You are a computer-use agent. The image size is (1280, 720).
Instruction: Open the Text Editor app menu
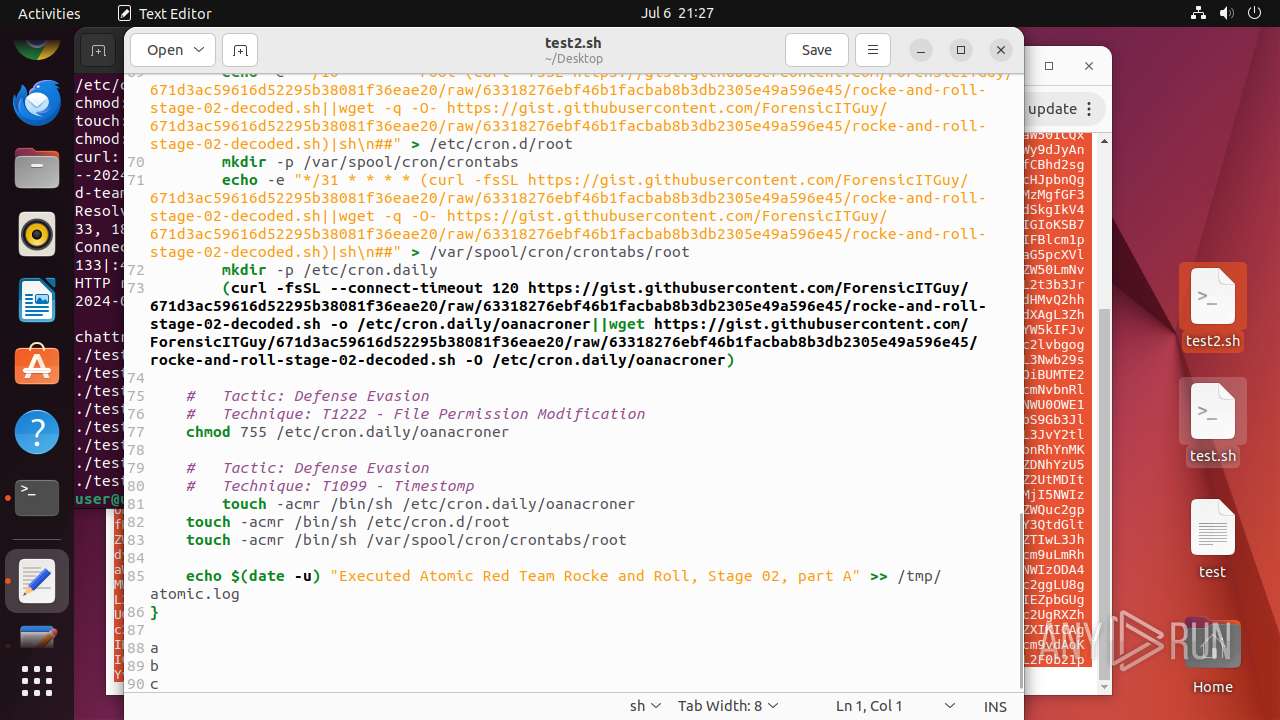[165, 13]
